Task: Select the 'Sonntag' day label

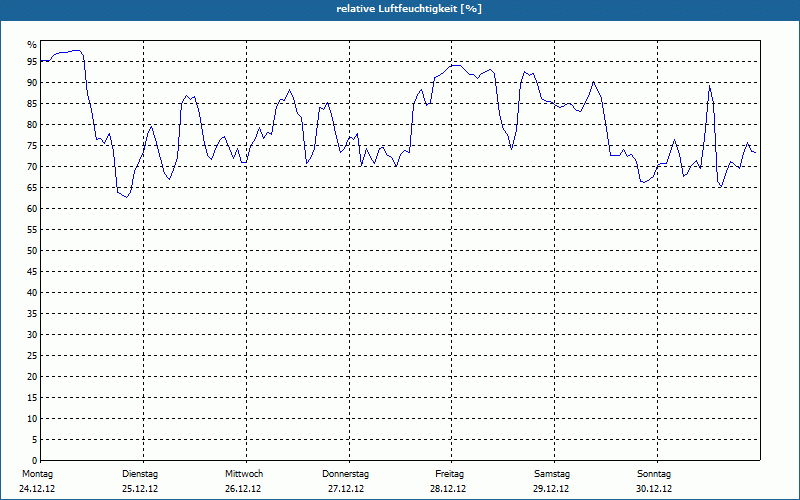Action: pyautogui.click(x=654, y=474)
